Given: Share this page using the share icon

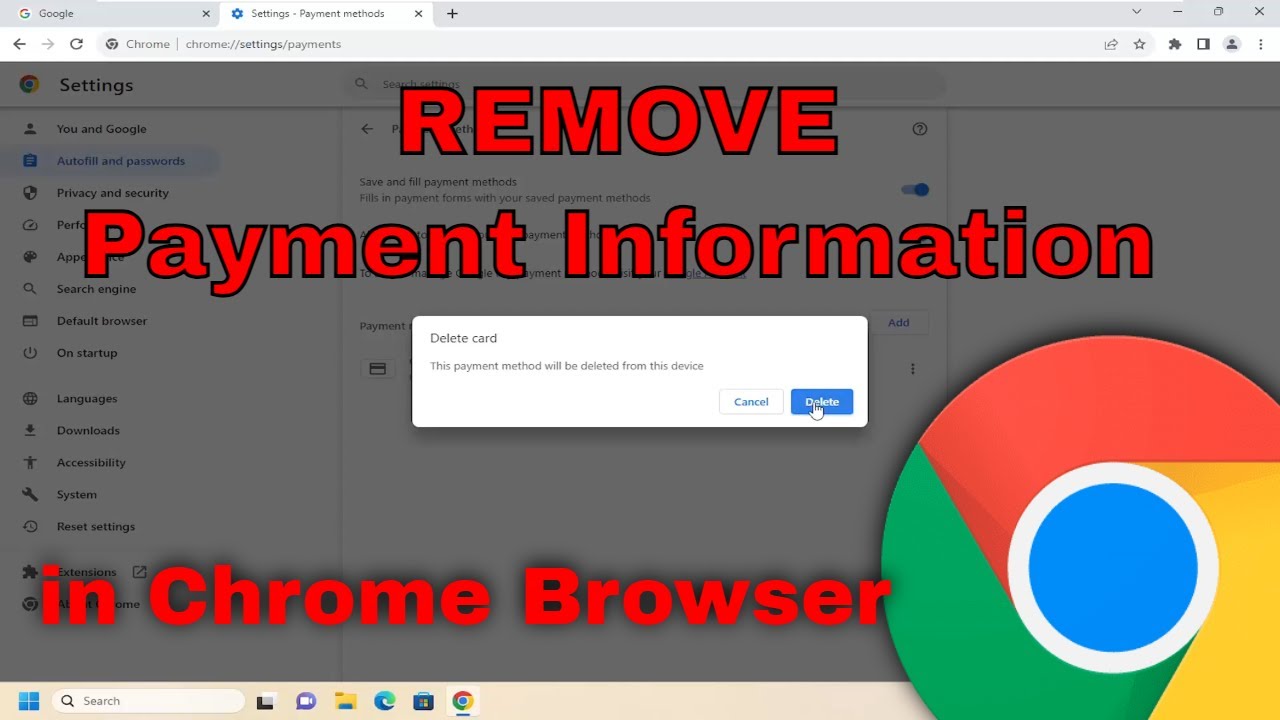Looking at the screenshot, I should click(x=1111, y=44).
